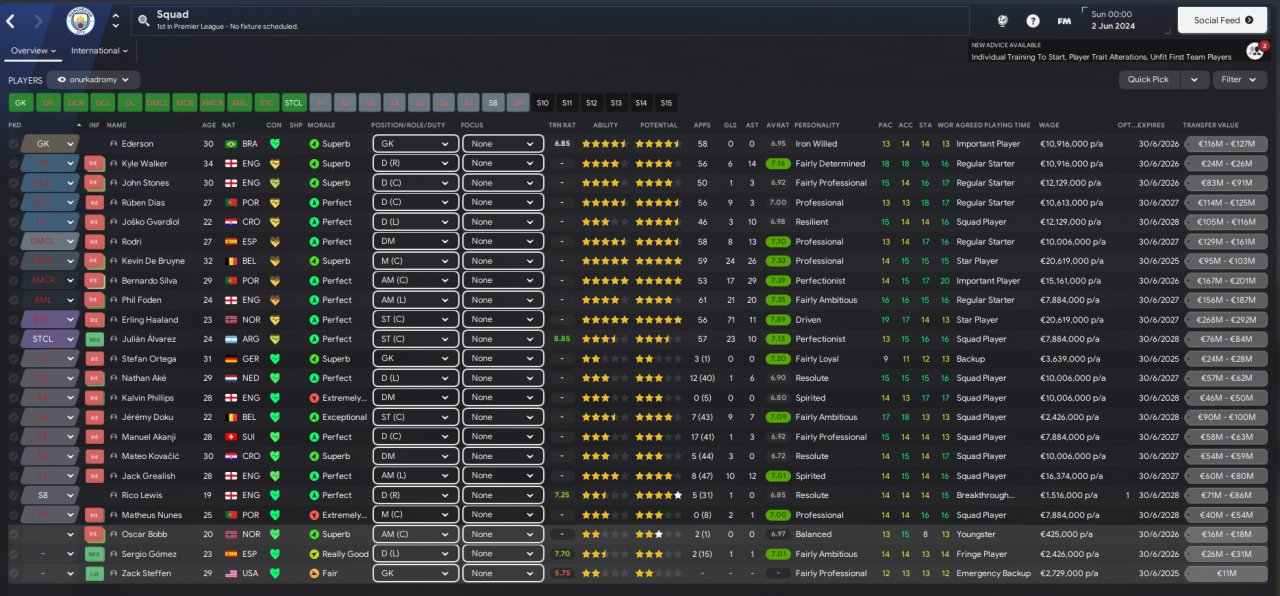Click Rúben Dias condition heart icon
This screenshot has height=596, width=1280.
(274, 202)
